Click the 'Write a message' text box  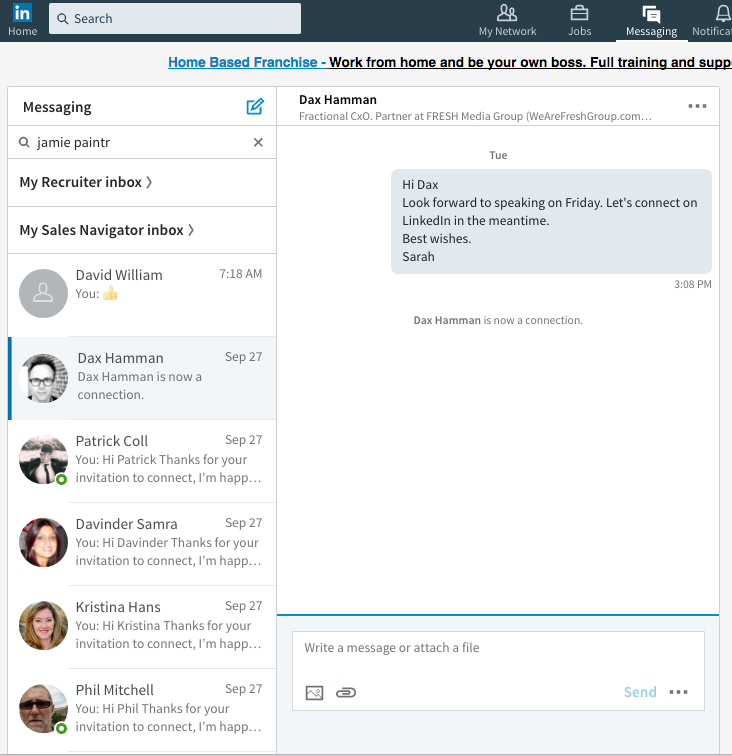click(x=498, y=648)
